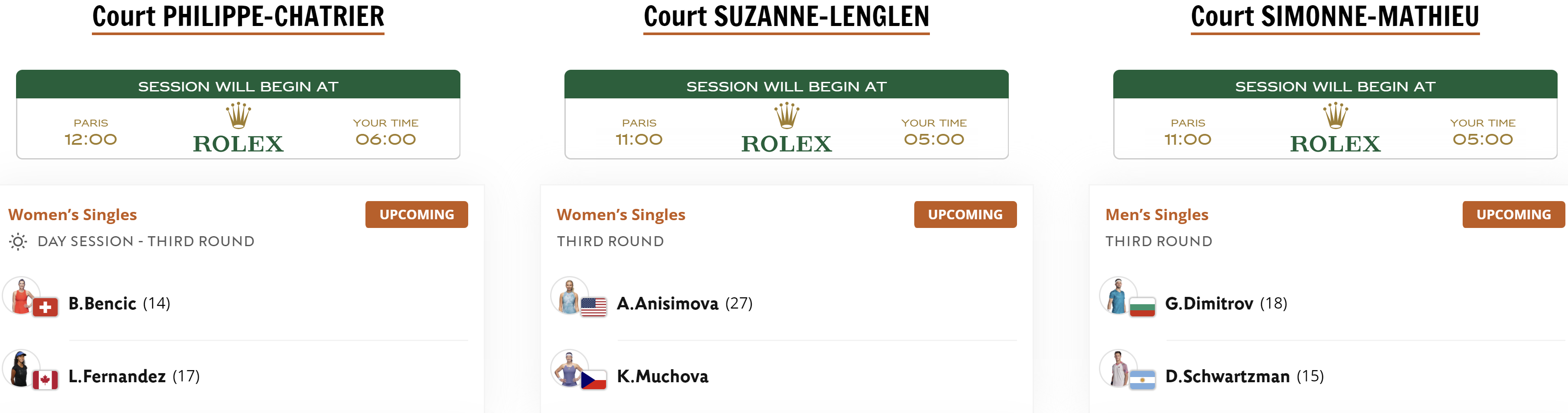Image resolution: width=1568 pixels, height=413 pixels.
Task: Click the Rolex logo under Court Simonne-Mathieu
Action: 1335,128
